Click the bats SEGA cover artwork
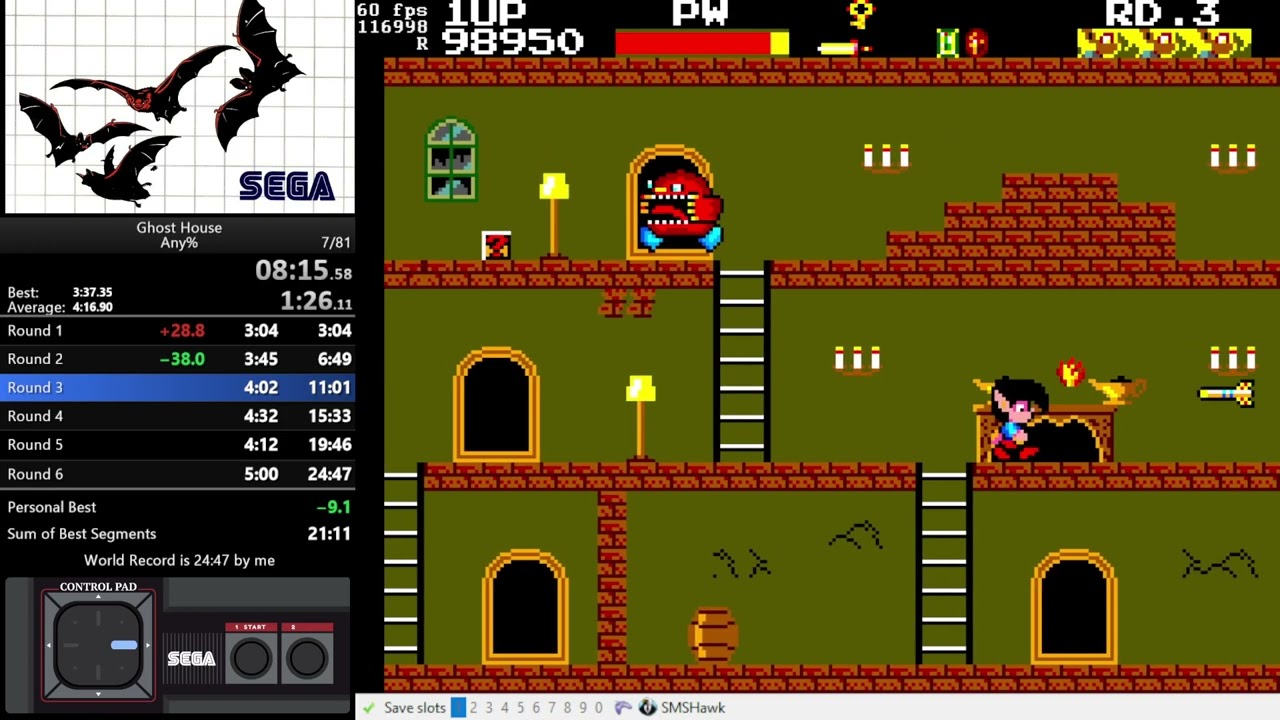The image size is (1280, 720). 178,107
